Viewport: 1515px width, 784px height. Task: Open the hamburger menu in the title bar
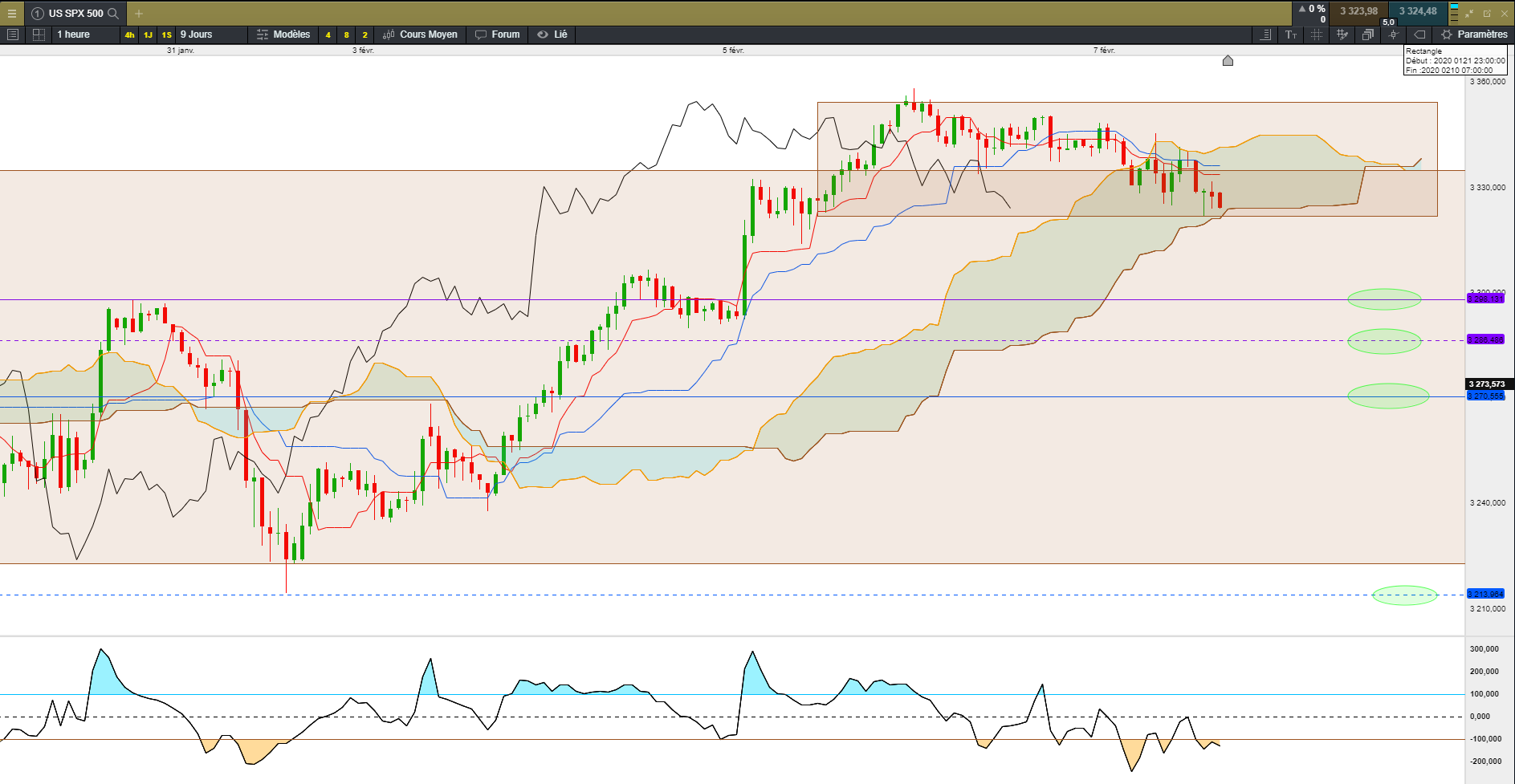pos(11,13)
